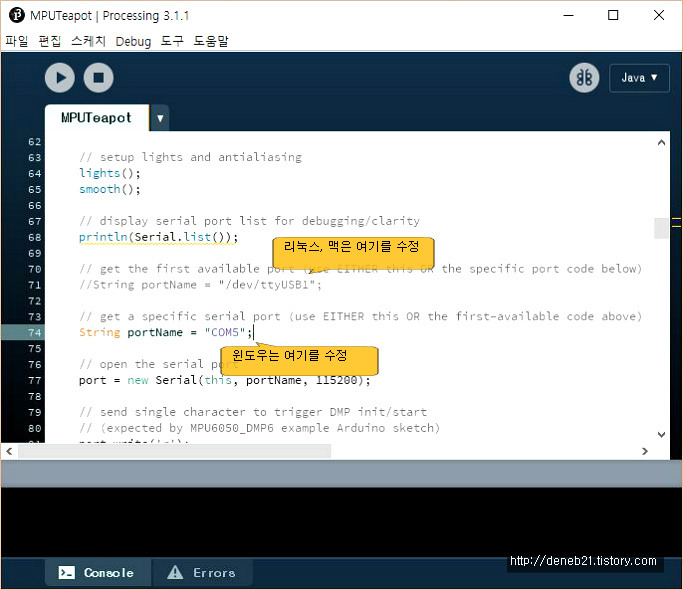Click the "/dev/ttyUSB1" commented line 71
The height and width of the screenshot is (590, 683).
point(200,285)
